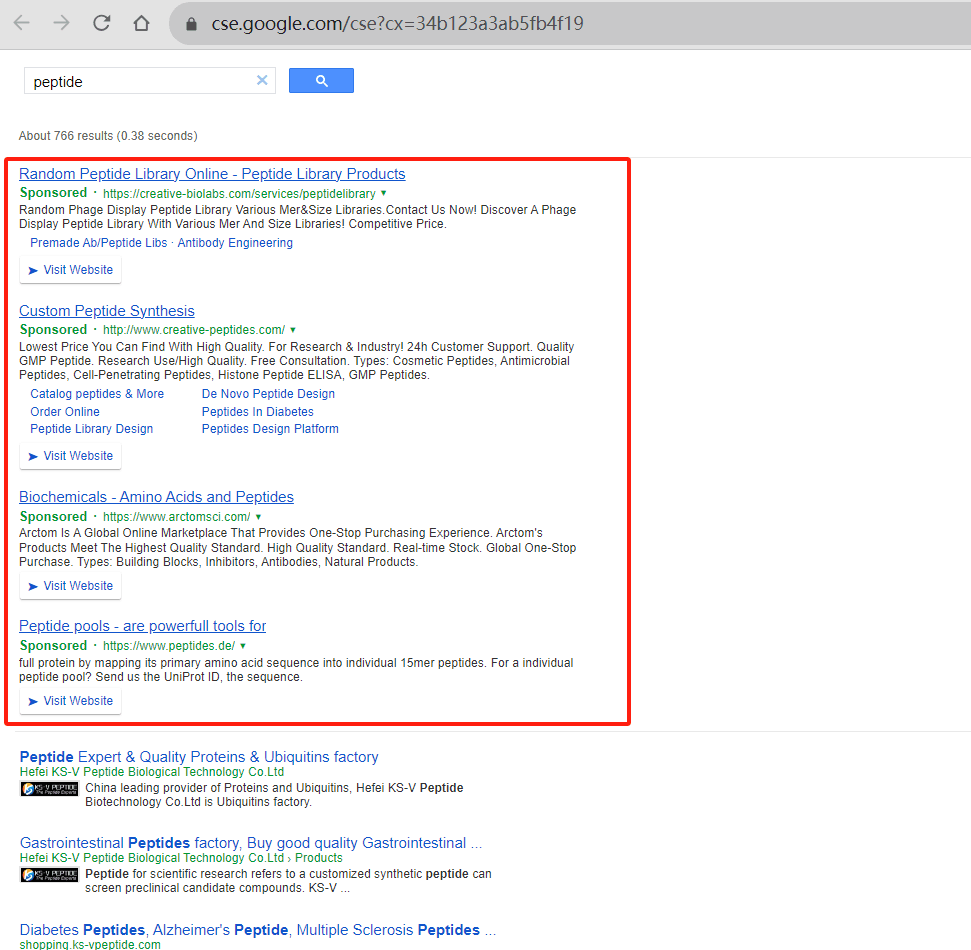Open Peptides In Diabetes sitelink
Screen dimensions: 971x950
tap(258, 412)
